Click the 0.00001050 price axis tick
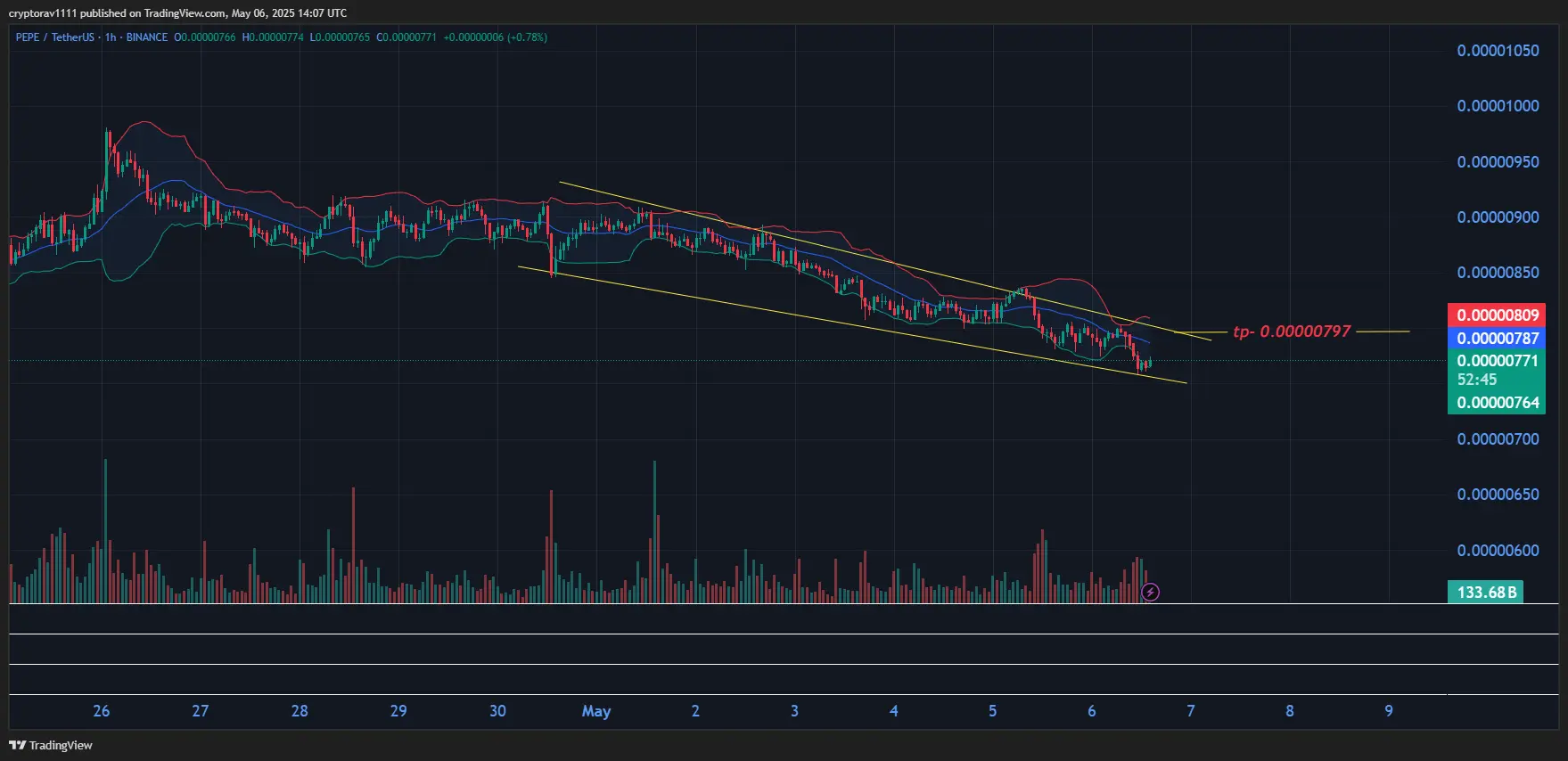 pos(1498,51)
